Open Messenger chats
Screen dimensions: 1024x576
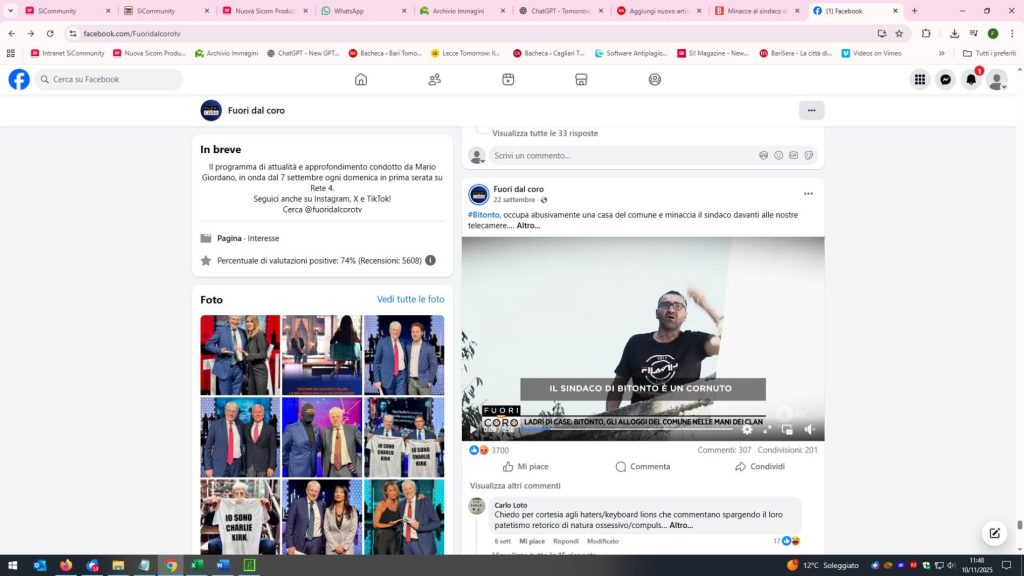(x=945, y=80)
